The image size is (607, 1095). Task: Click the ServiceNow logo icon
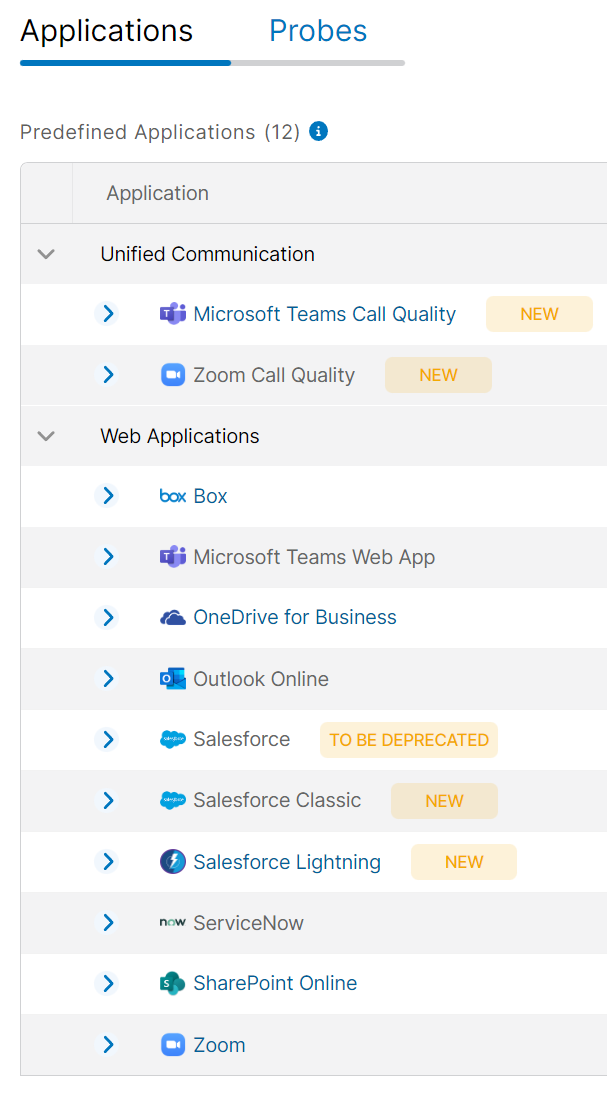173,923
